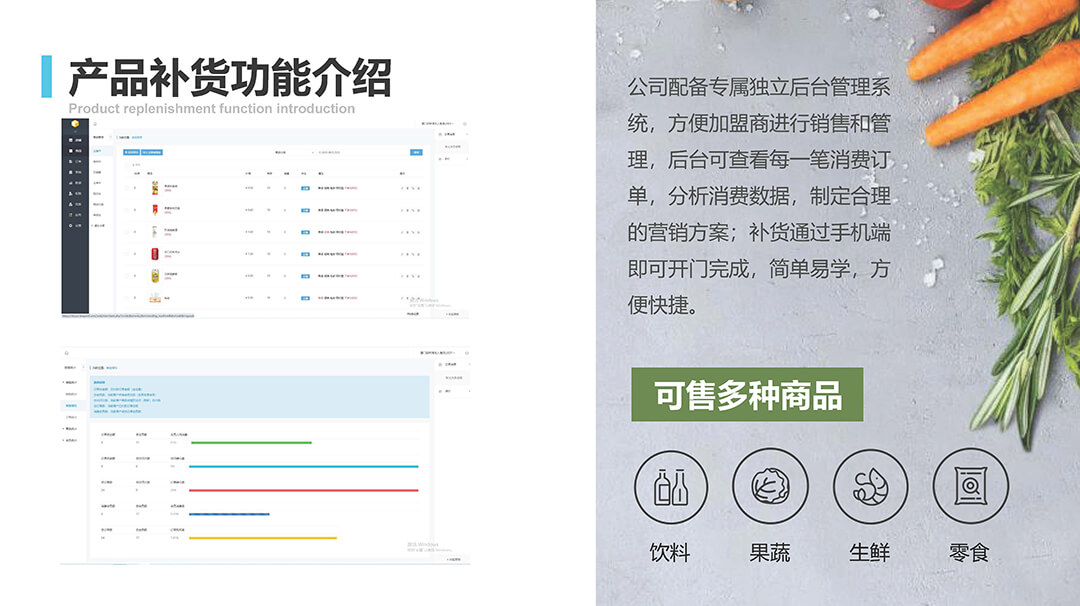Open the category dropdown beside the search field
Image resolution: width=1080 pixels, height=606 pixels.
(x=293, y=152)
